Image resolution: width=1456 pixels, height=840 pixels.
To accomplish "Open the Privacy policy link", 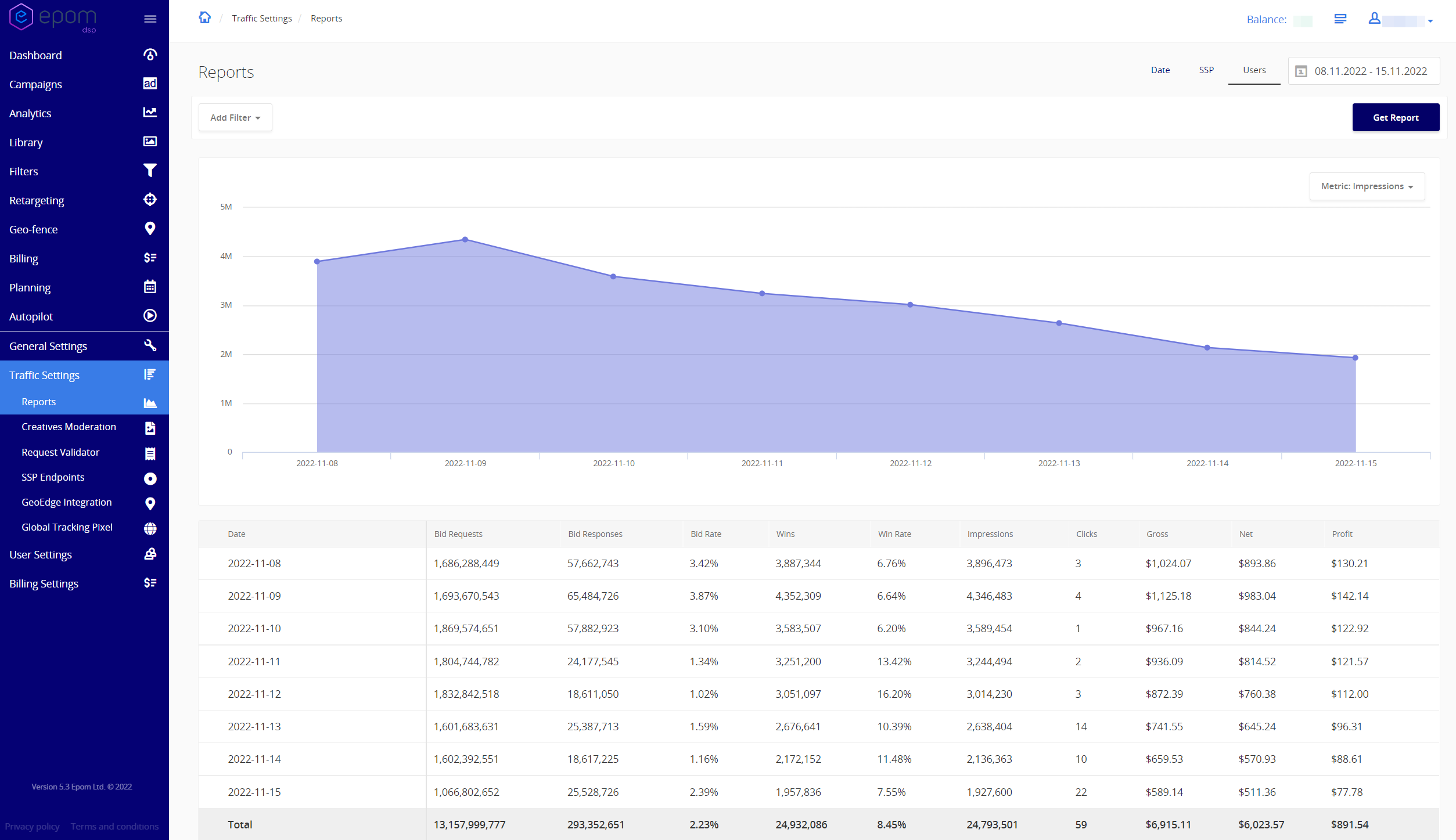I will [x=32, y=826].
